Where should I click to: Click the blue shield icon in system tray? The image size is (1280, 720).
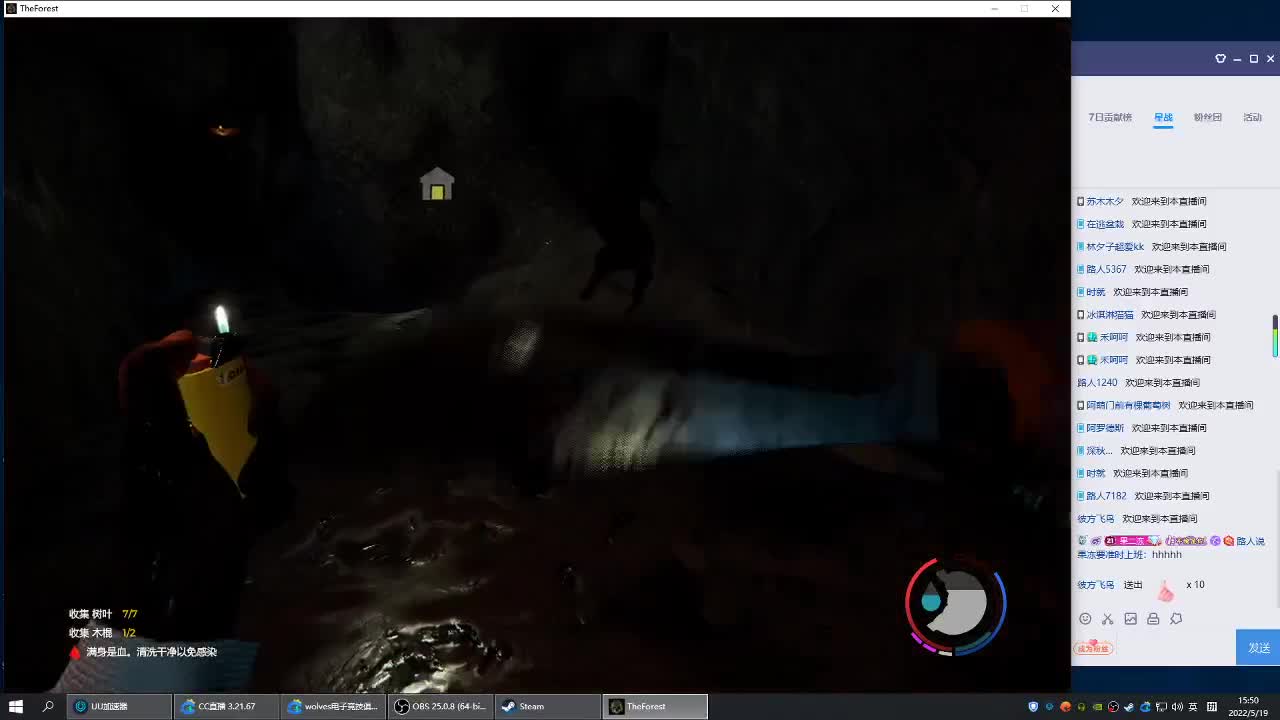coord(1033,707)
